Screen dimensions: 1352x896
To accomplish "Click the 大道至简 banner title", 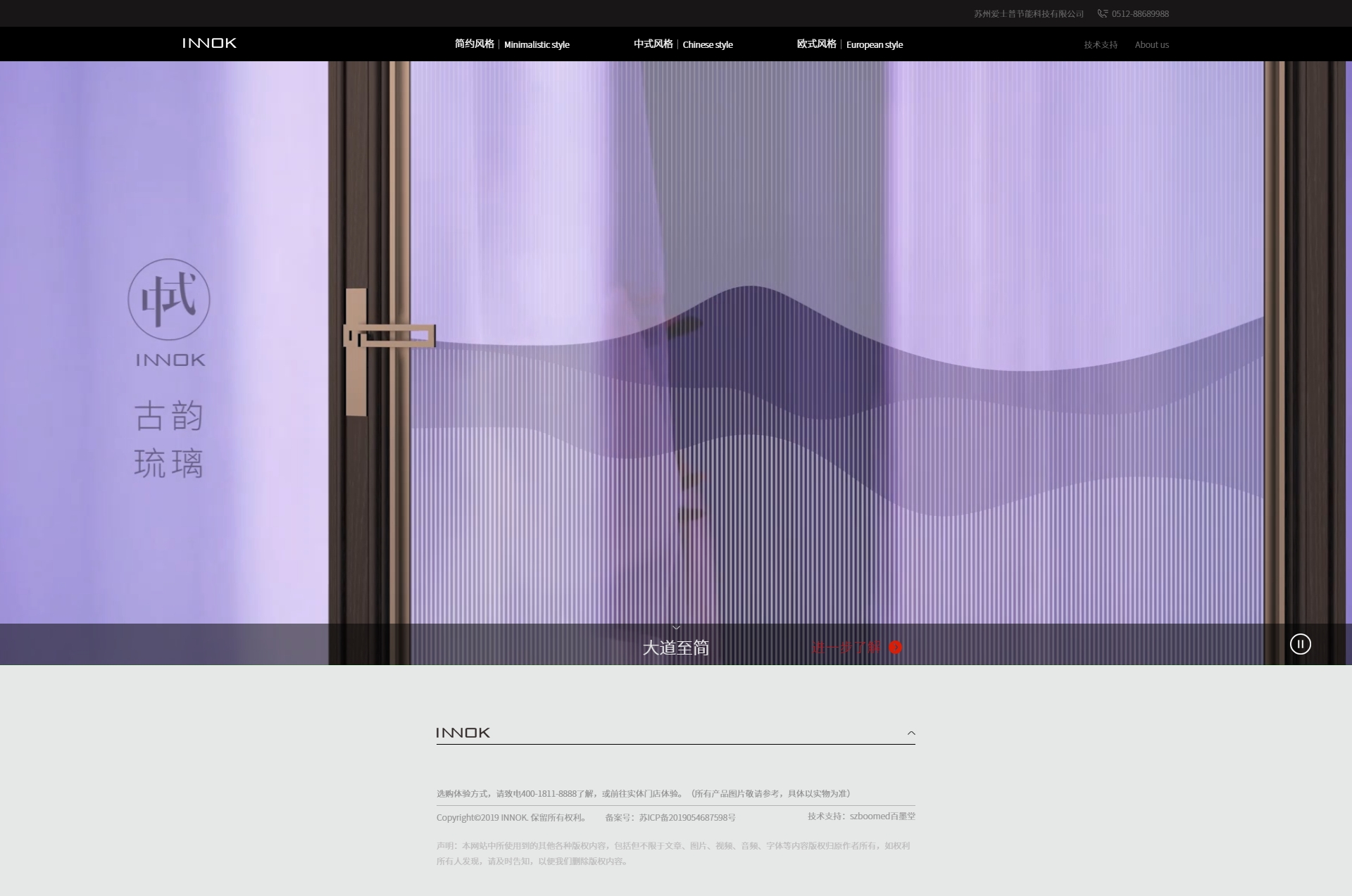I will point(675,648).
